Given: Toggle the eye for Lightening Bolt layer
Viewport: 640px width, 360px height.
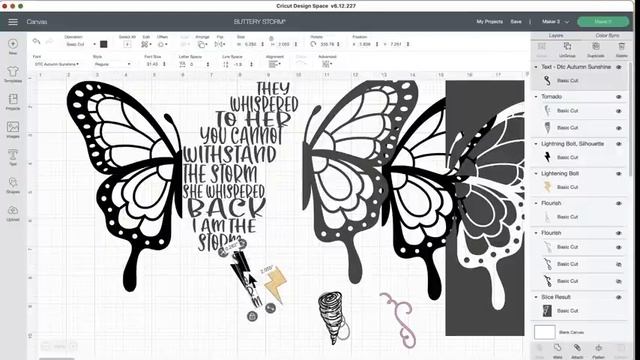Looking at the screenshot, I should coord(619,174).
